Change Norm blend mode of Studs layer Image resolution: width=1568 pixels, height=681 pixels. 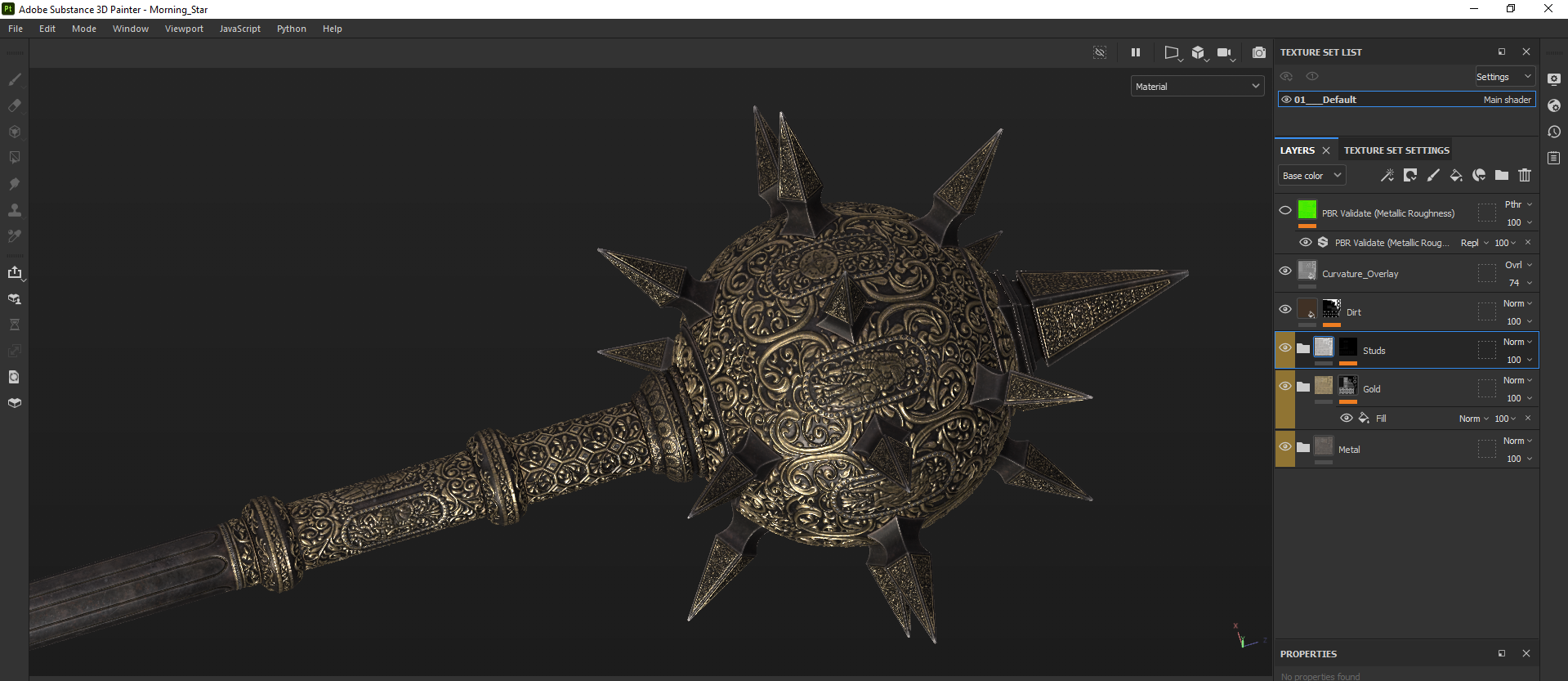tap(1518, 342)
